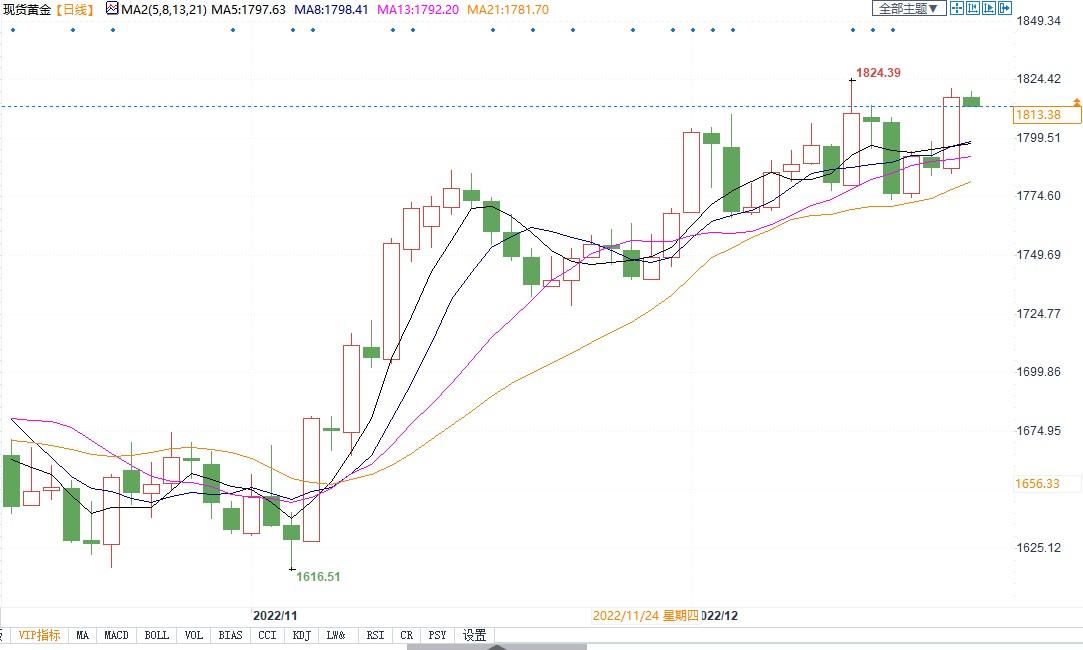Click the jump-to-latest arrow icon

click(x=1004, y=8)
